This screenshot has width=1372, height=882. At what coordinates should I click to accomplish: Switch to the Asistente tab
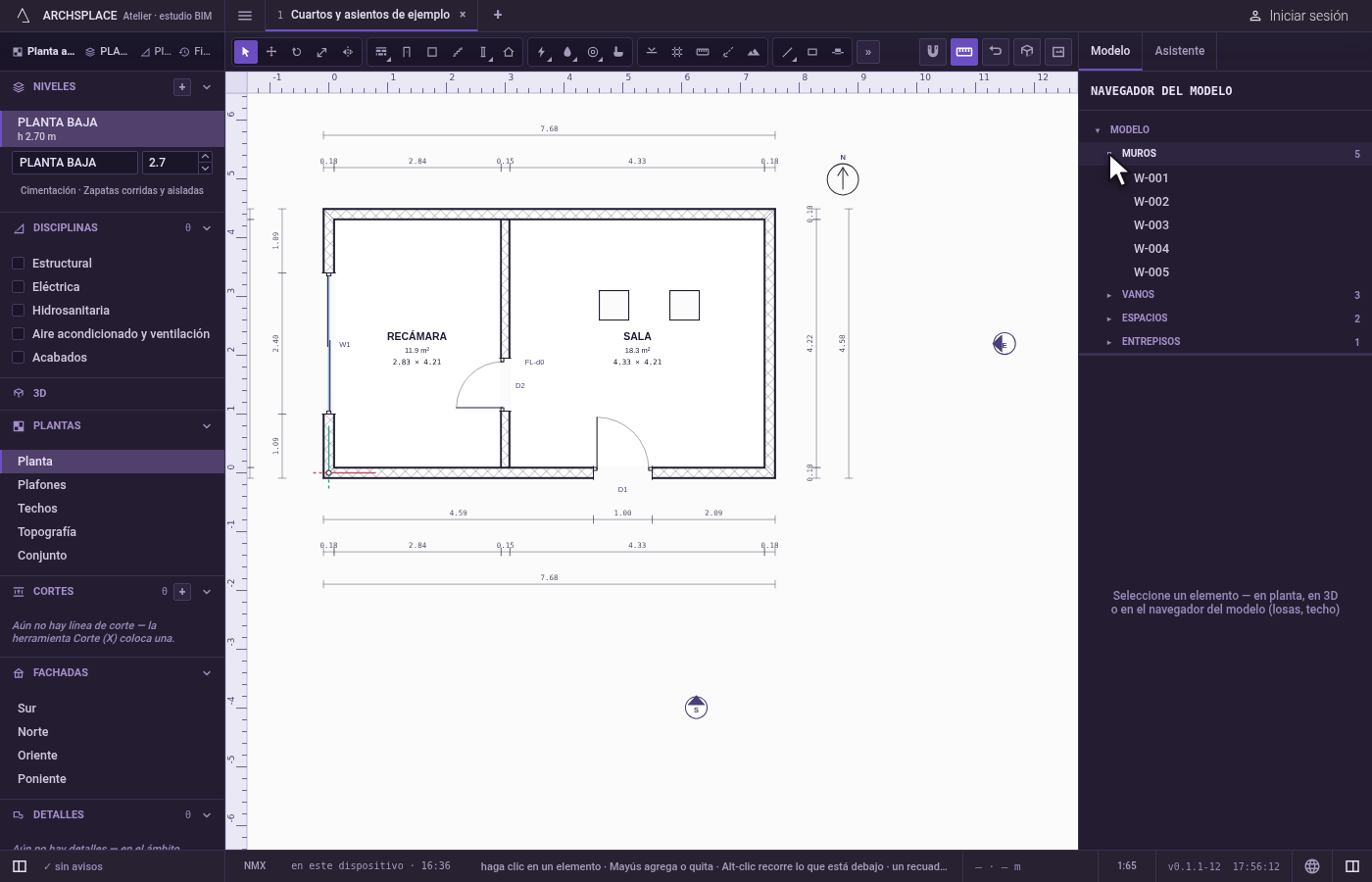click(1179, 51)
